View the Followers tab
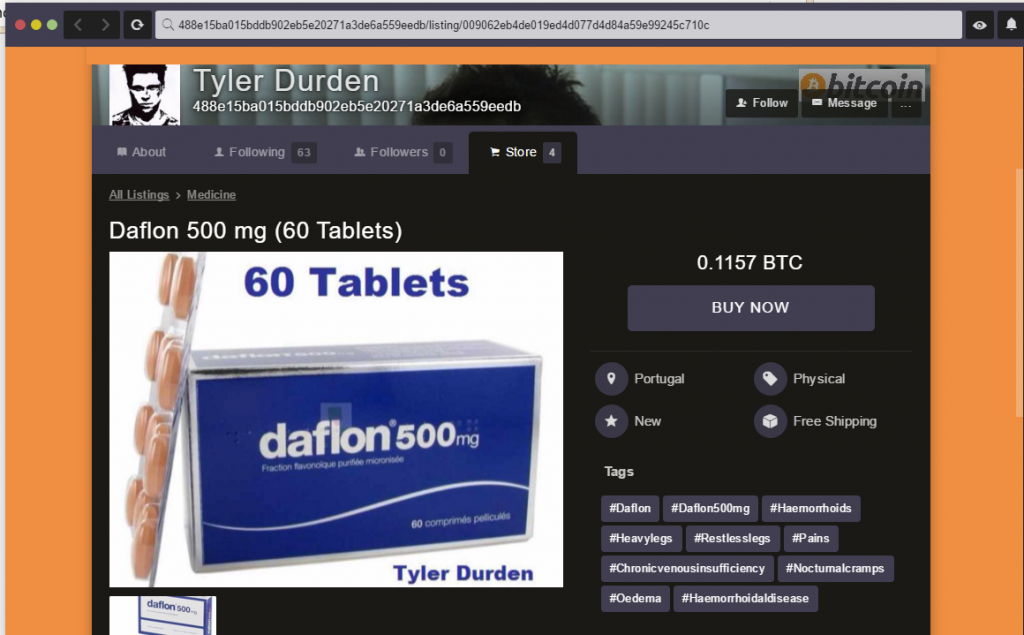 [x=401, y=152]
